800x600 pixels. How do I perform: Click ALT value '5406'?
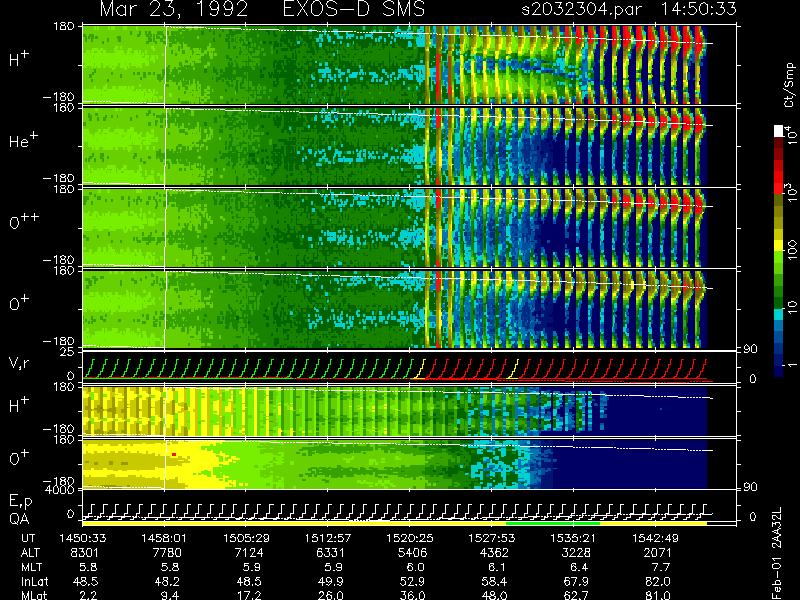tap(412, 553)
